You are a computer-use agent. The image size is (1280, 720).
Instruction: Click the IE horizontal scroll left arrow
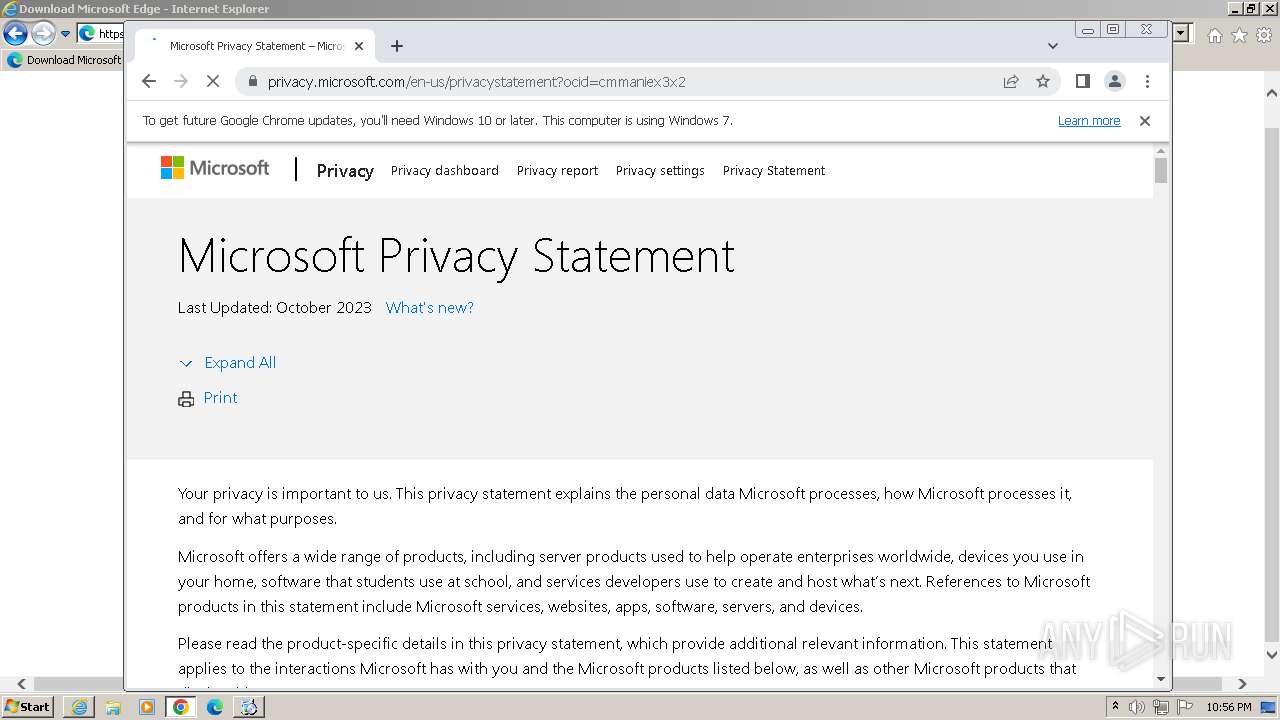(x=20, y=684)
